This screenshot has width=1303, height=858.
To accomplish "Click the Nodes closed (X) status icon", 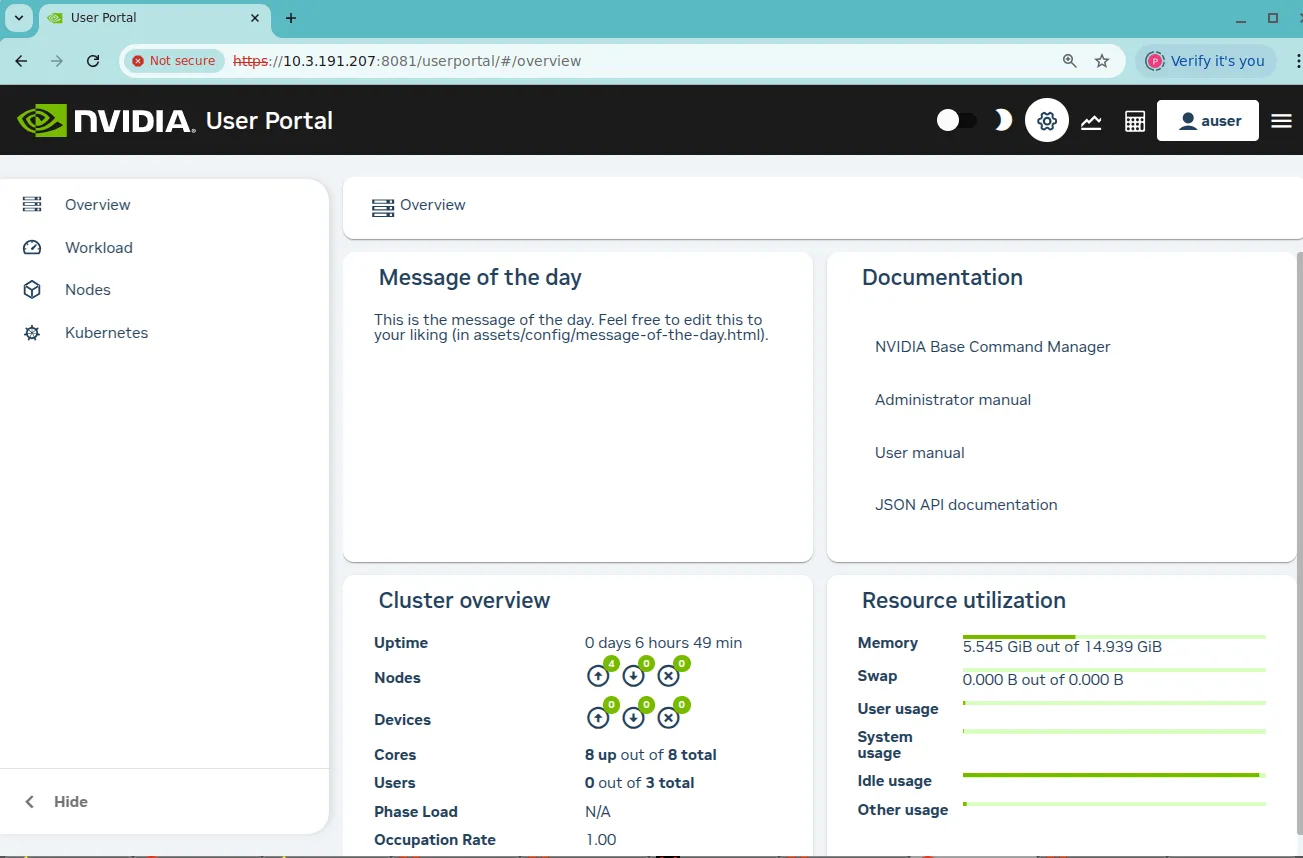I will pos(668,676).
